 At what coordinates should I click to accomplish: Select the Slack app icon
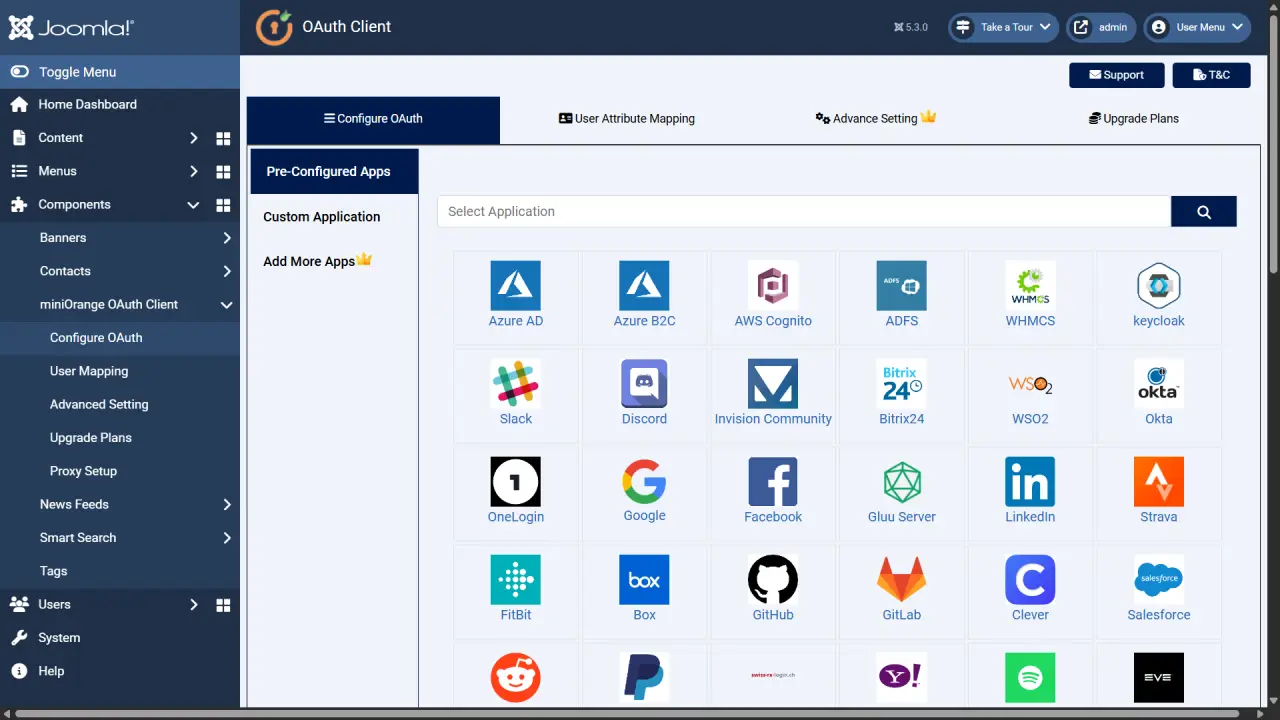(516, 384)
